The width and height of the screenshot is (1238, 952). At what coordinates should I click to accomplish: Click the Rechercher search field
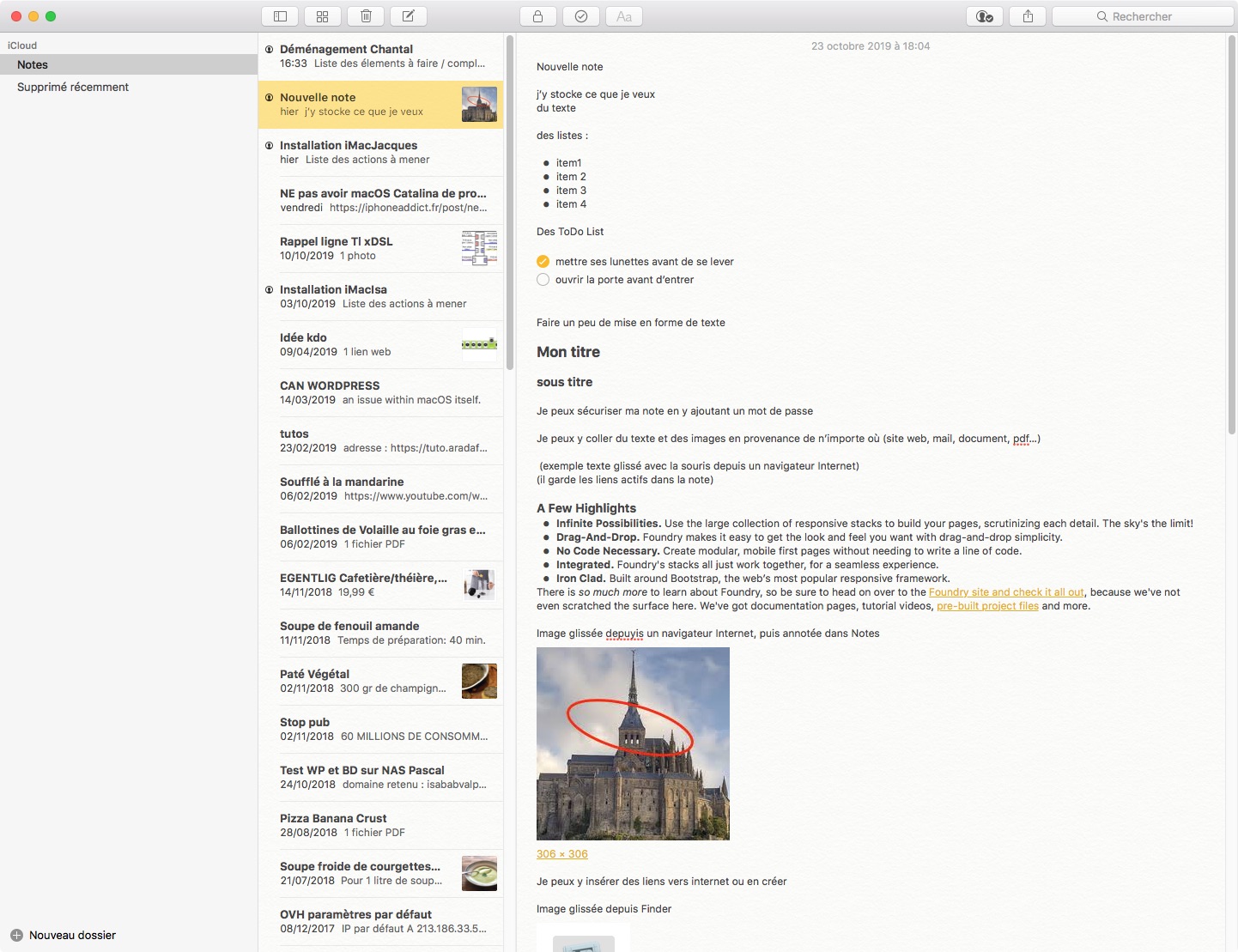click(x=1142, y=16)
